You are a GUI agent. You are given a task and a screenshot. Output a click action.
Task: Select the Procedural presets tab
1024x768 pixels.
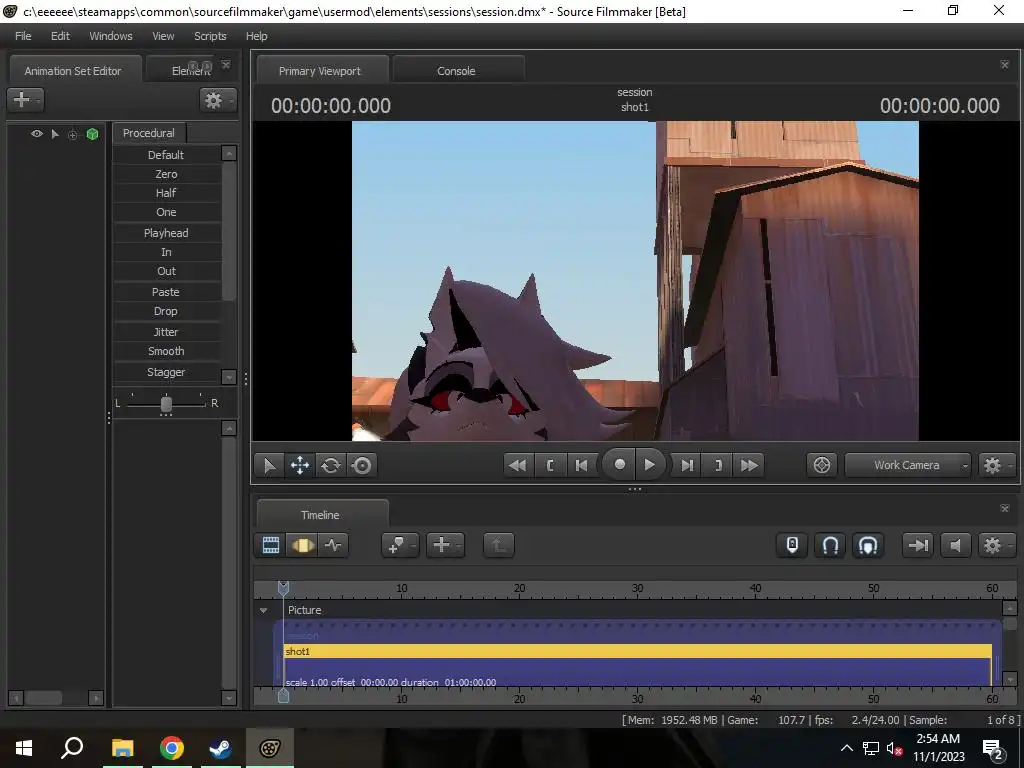(149, 133)
